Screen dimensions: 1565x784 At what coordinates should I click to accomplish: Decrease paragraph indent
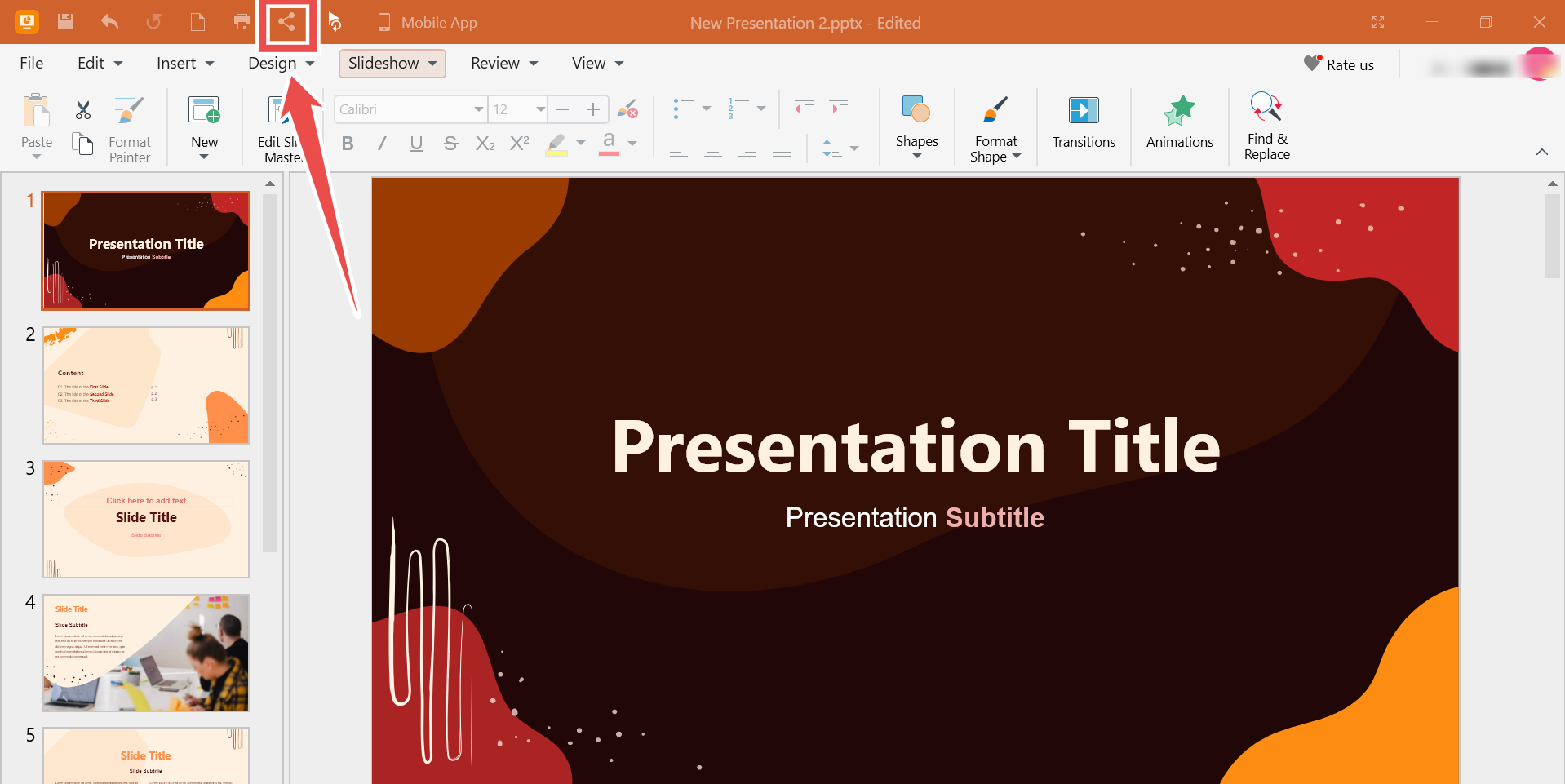point(804,109)
